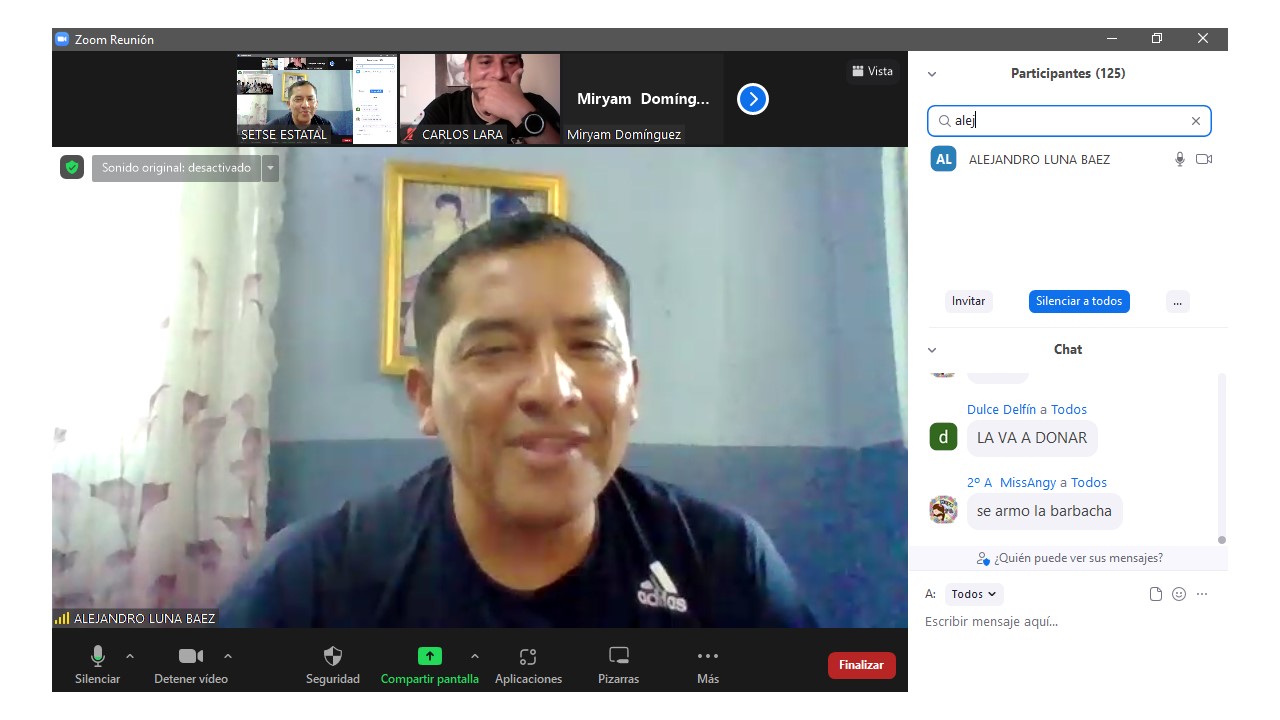The height and width of the screenshot is (720, 1280).
Task: Click the muted microphone icon on CARLOS LARA thumbnail
Action: 408,134
